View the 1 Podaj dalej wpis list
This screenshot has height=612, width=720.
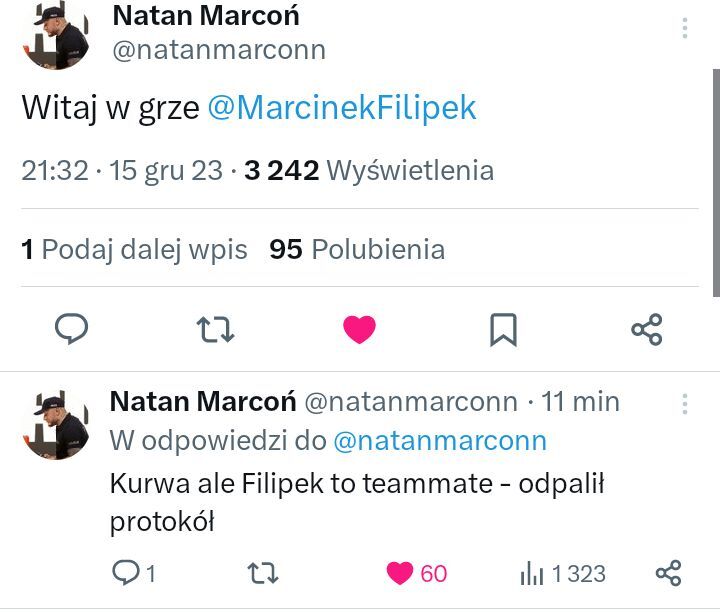134,249
